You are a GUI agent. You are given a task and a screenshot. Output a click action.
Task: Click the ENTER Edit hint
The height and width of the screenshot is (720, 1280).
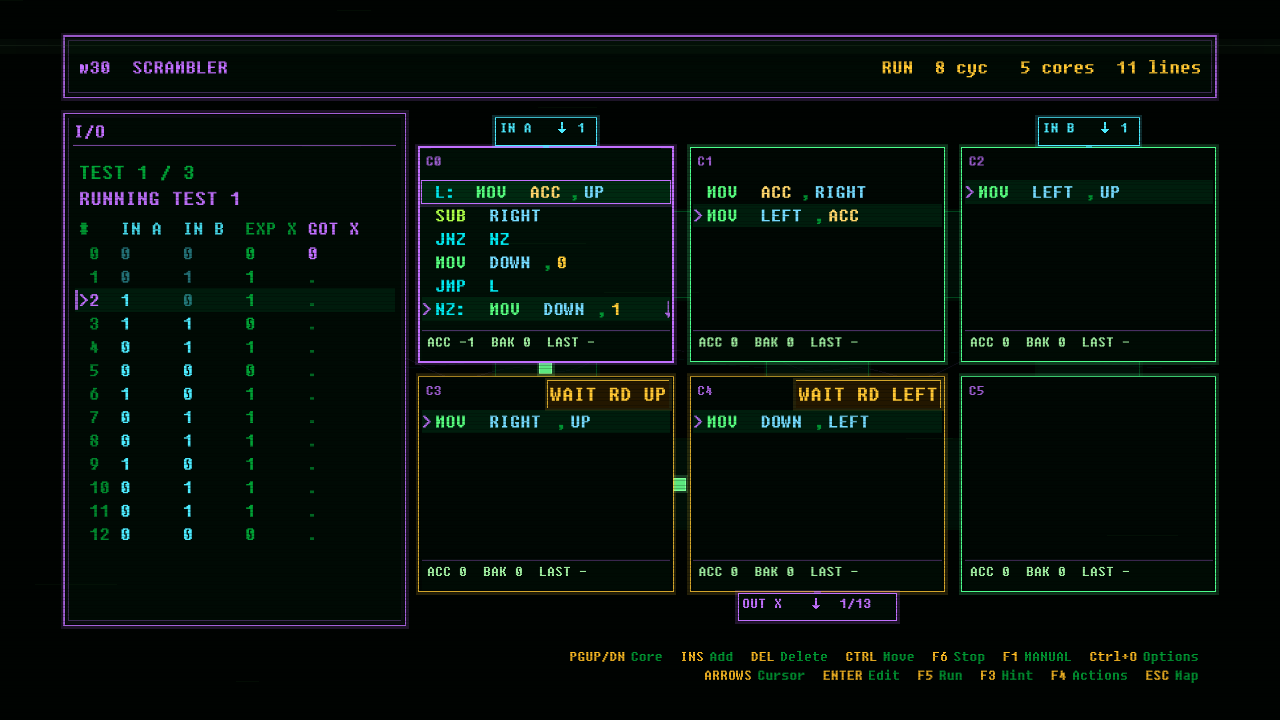click(861, 675)
